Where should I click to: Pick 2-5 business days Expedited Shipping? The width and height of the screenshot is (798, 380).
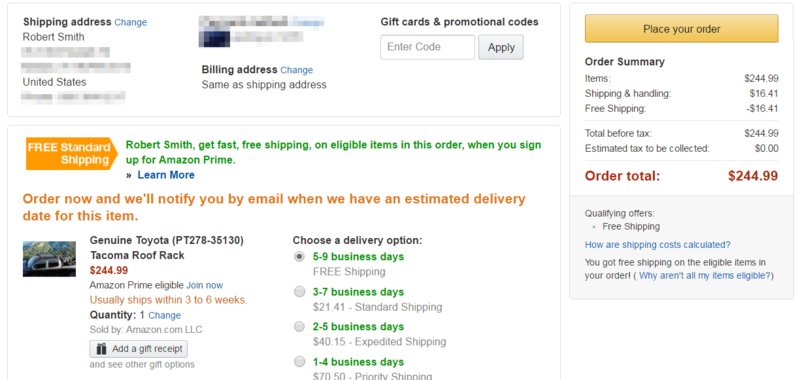pyautogui.click(x=300, y=327)
